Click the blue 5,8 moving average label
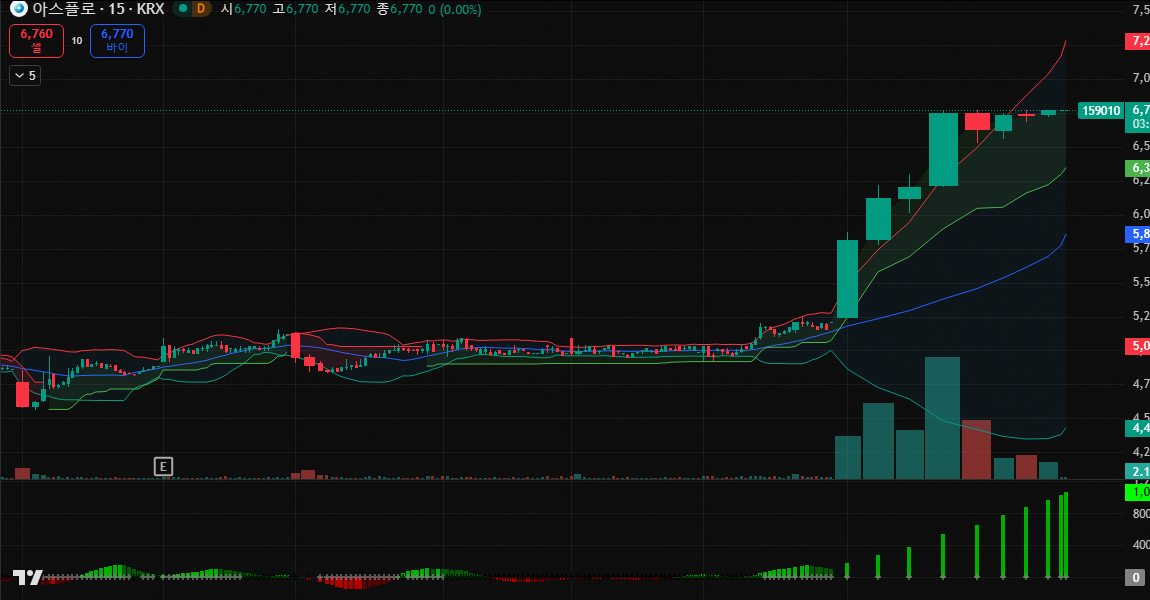 1138,234
